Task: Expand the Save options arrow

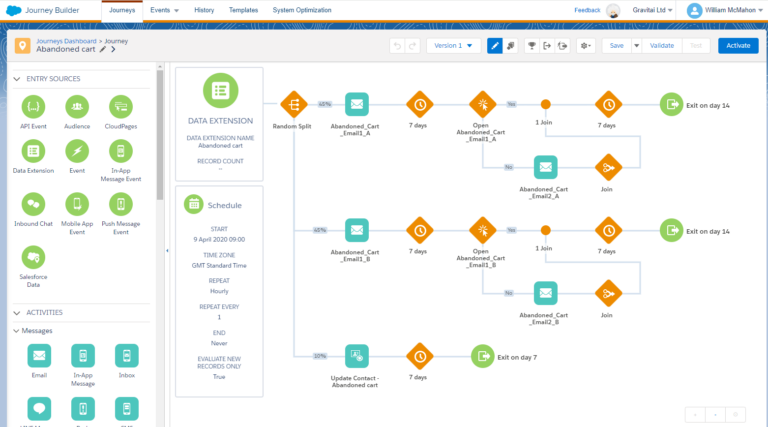Action: pyautogui.click(x=636, y=46)
